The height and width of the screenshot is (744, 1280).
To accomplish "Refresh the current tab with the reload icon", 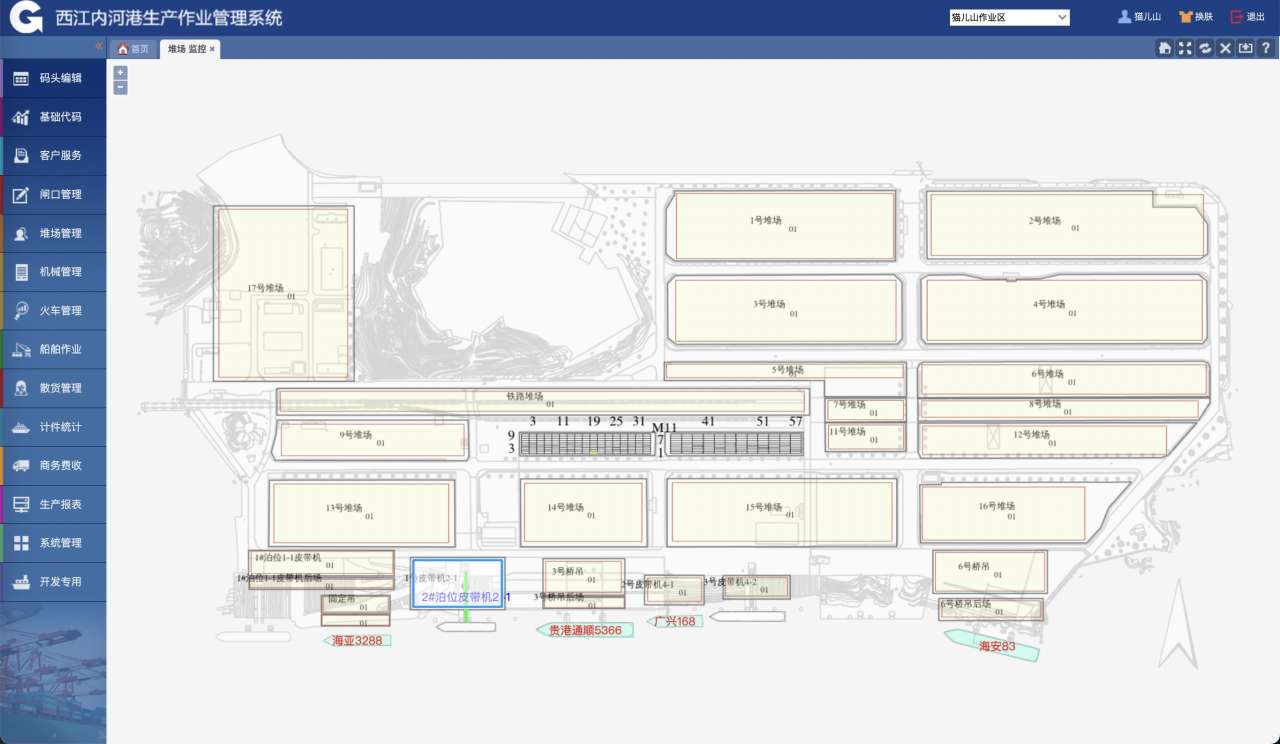I will 1205,48.
